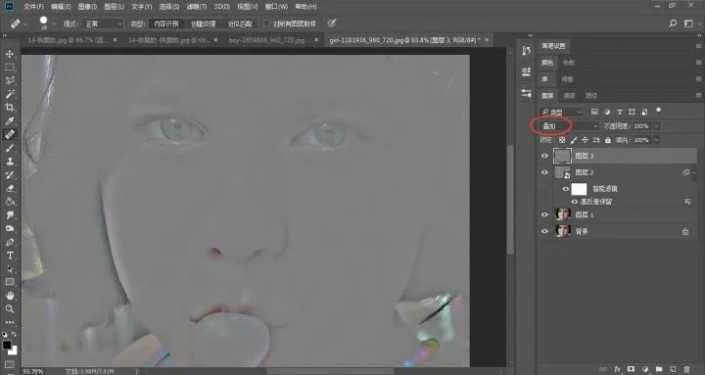This screenshot has height=375, width=705.
Task: Select the Horizontal Type tool
Action: pyautogui.click(x=9, y=255)
